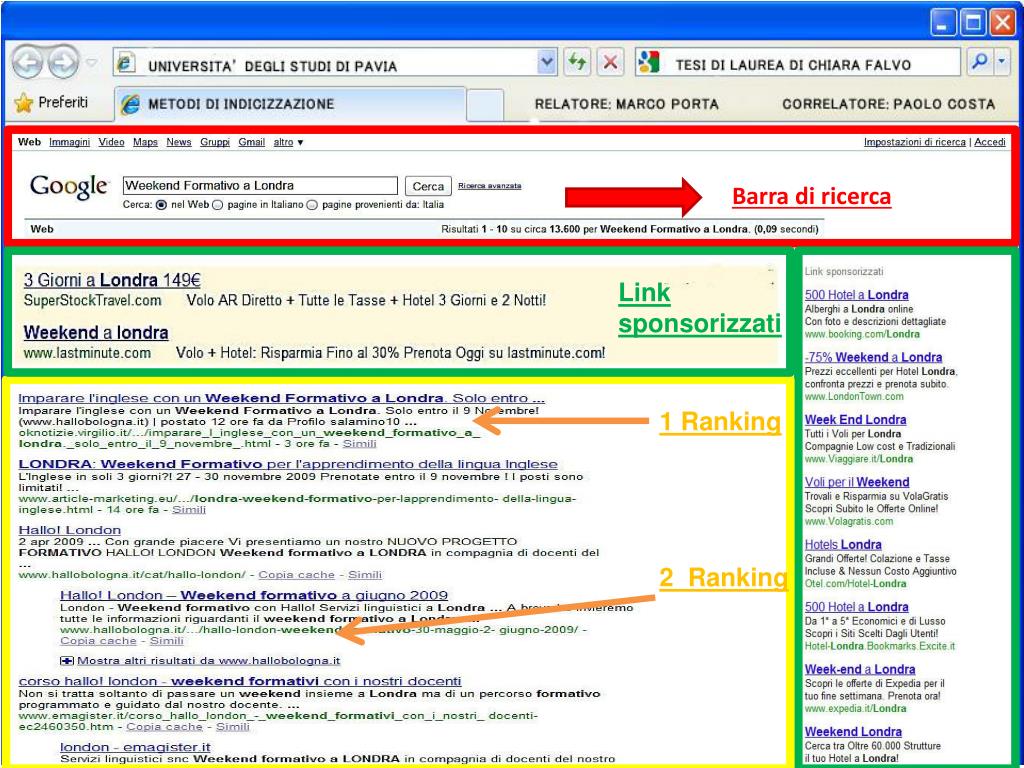This screenshot has height=768, width=1024.
Task: Select pagine in Italiano radio button
Action: pos(217,205)
